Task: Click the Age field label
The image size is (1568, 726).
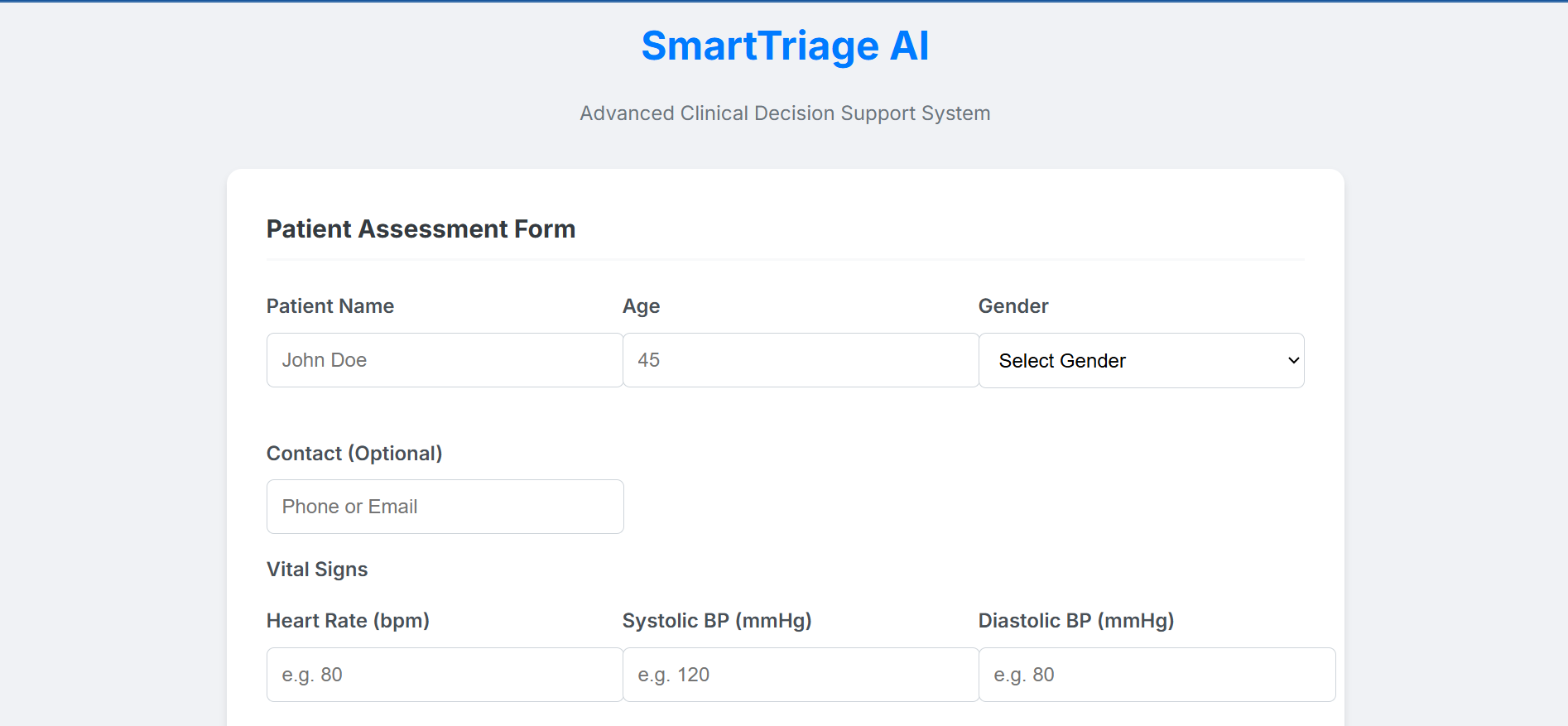Action: pyautogui.click(x=641, y=306)
